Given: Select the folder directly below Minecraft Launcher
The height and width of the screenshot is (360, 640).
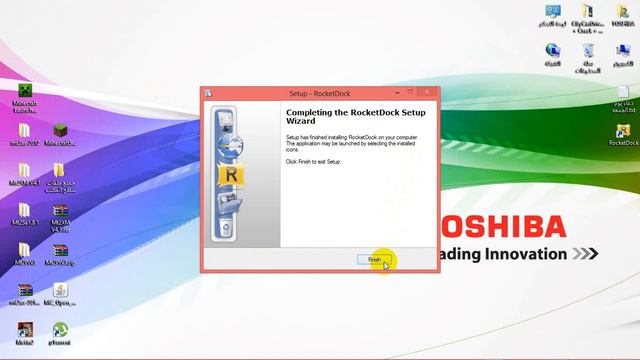Looking at the screenshot, I should (x=24, y=135).
